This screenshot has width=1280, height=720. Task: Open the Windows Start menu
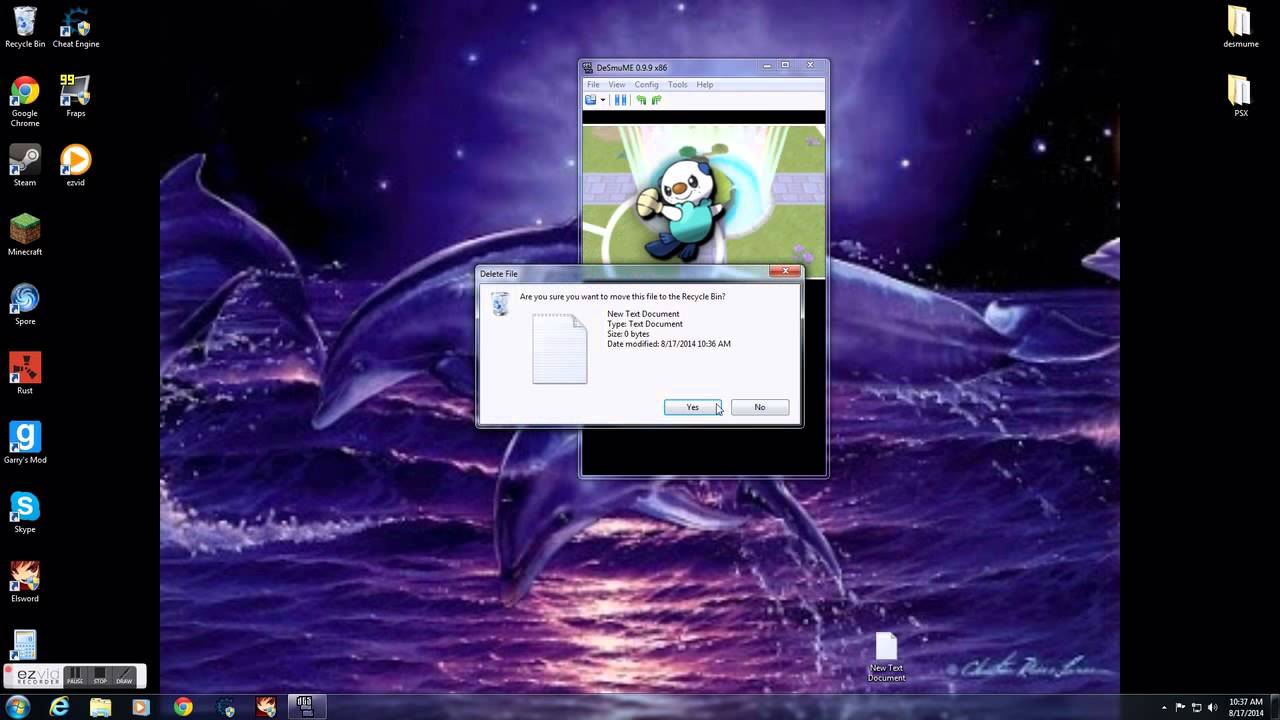tap(18, 707)
